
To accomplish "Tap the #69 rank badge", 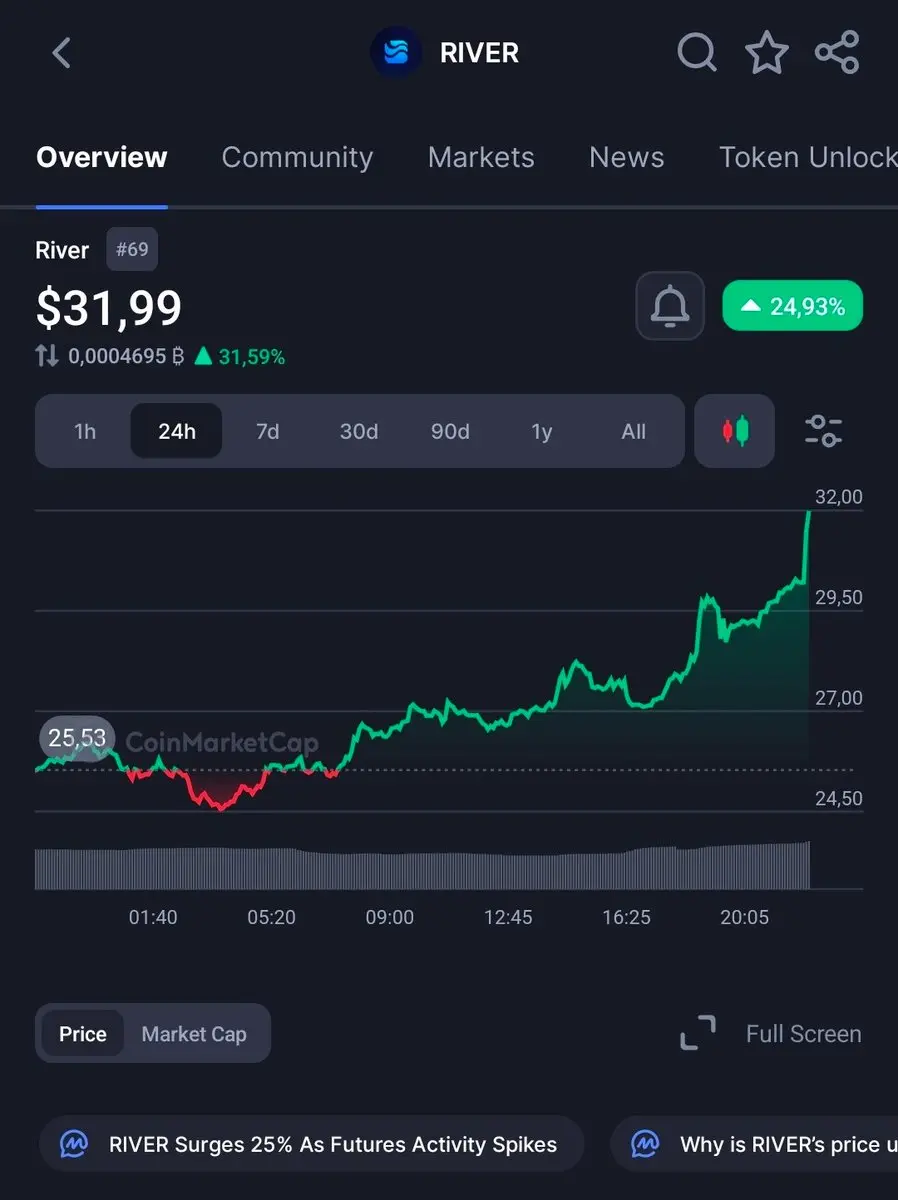I will (x=132, y=249).
